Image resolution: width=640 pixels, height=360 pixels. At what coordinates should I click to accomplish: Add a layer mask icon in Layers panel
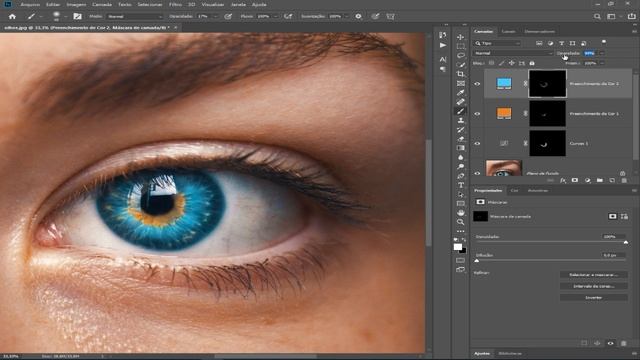pos(575,180)
